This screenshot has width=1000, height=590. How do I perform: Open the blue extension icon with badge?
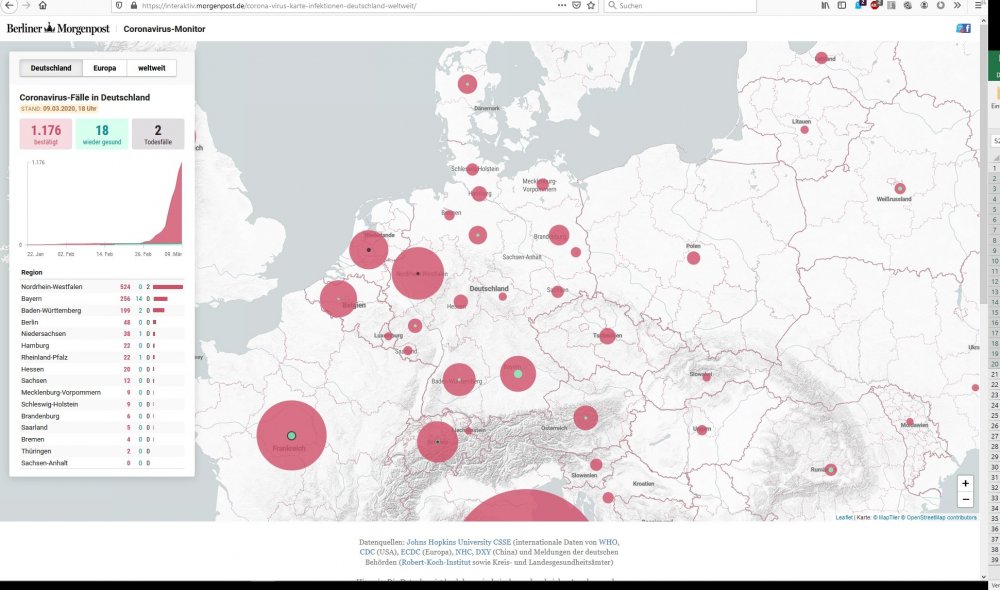[860, 5]
